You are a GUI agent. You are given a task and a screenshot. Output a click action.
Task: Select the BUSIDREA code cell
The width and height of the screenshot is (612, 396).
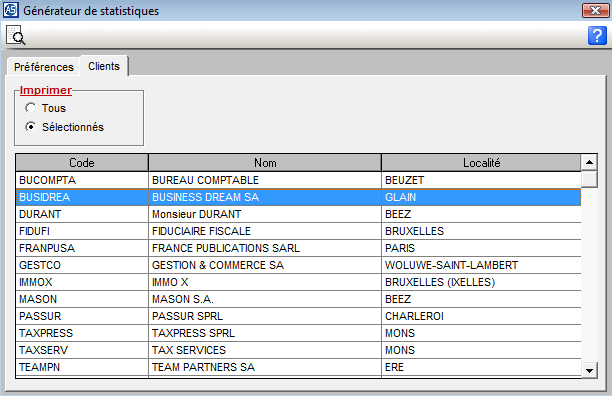pyautogui.click(x=82, y=197)
